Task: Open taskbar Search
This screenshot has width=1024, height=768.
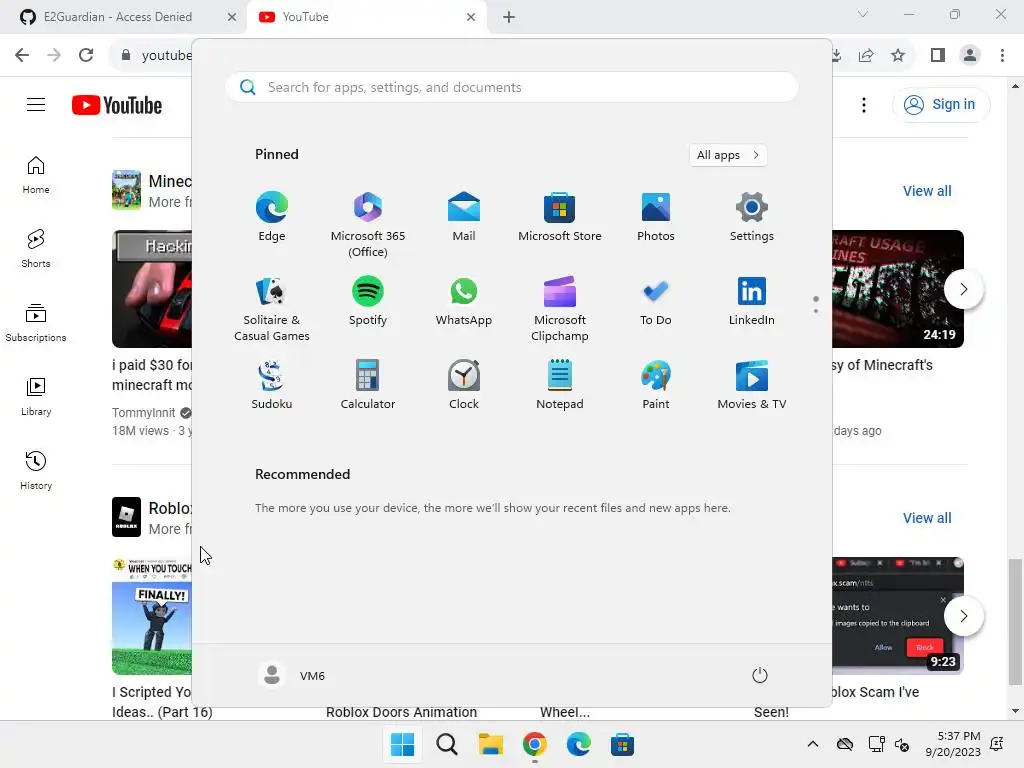Action: coord(447,744)
